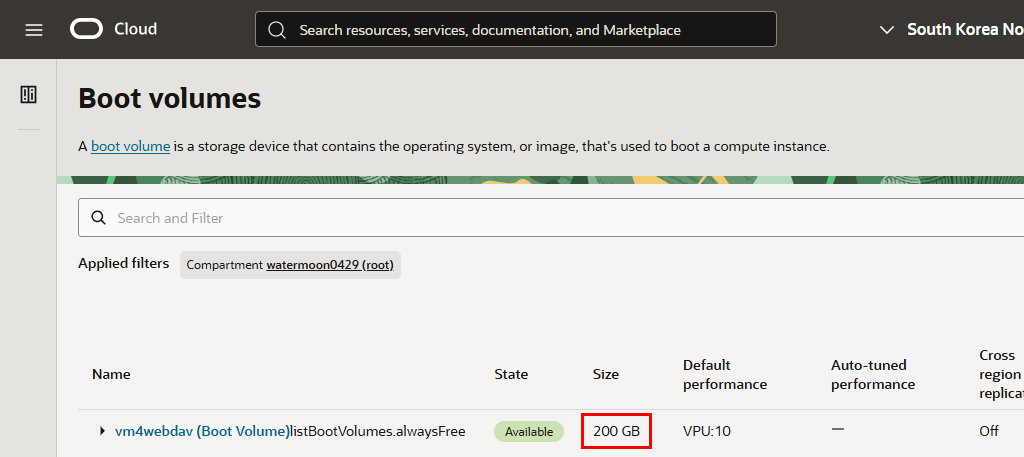Open vm4webdav (Boot Volume) details
This screenshot has height=457, width=1024.
[x=200, y=432]
